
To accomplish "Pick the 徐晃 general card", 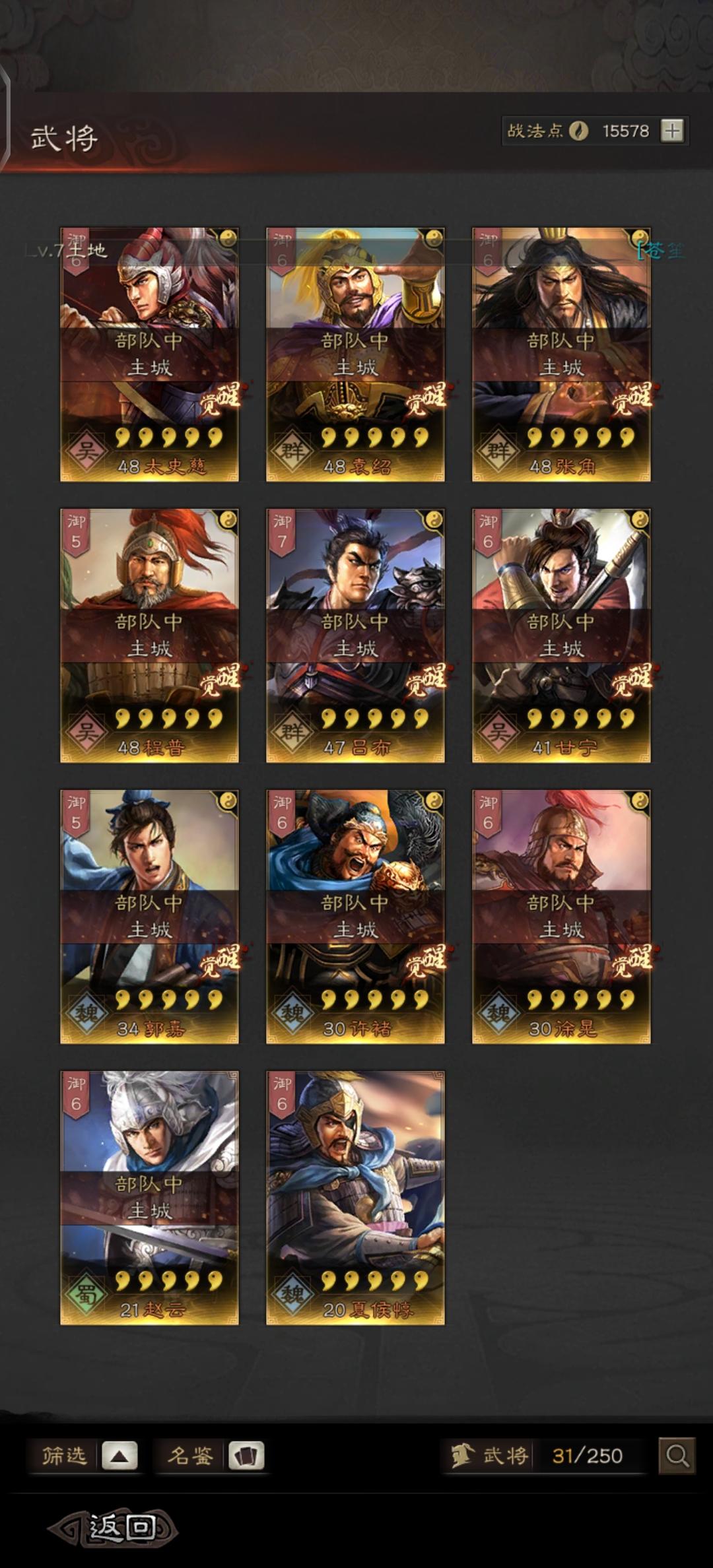I will click(561, 917).
